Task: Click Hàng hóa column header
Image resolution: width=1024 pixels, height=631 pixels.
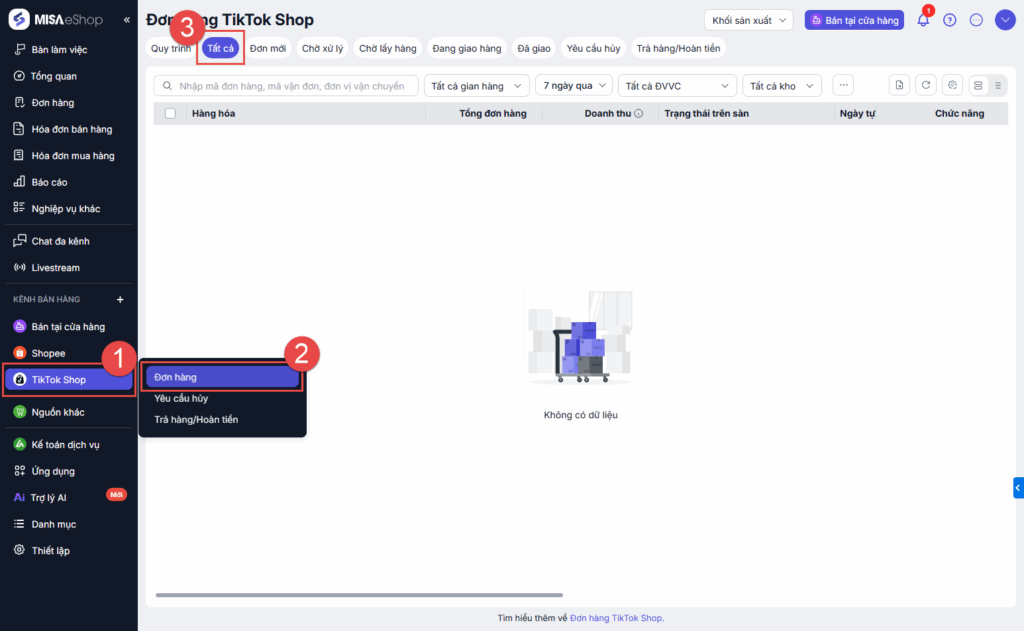Action: coord(213,114)
